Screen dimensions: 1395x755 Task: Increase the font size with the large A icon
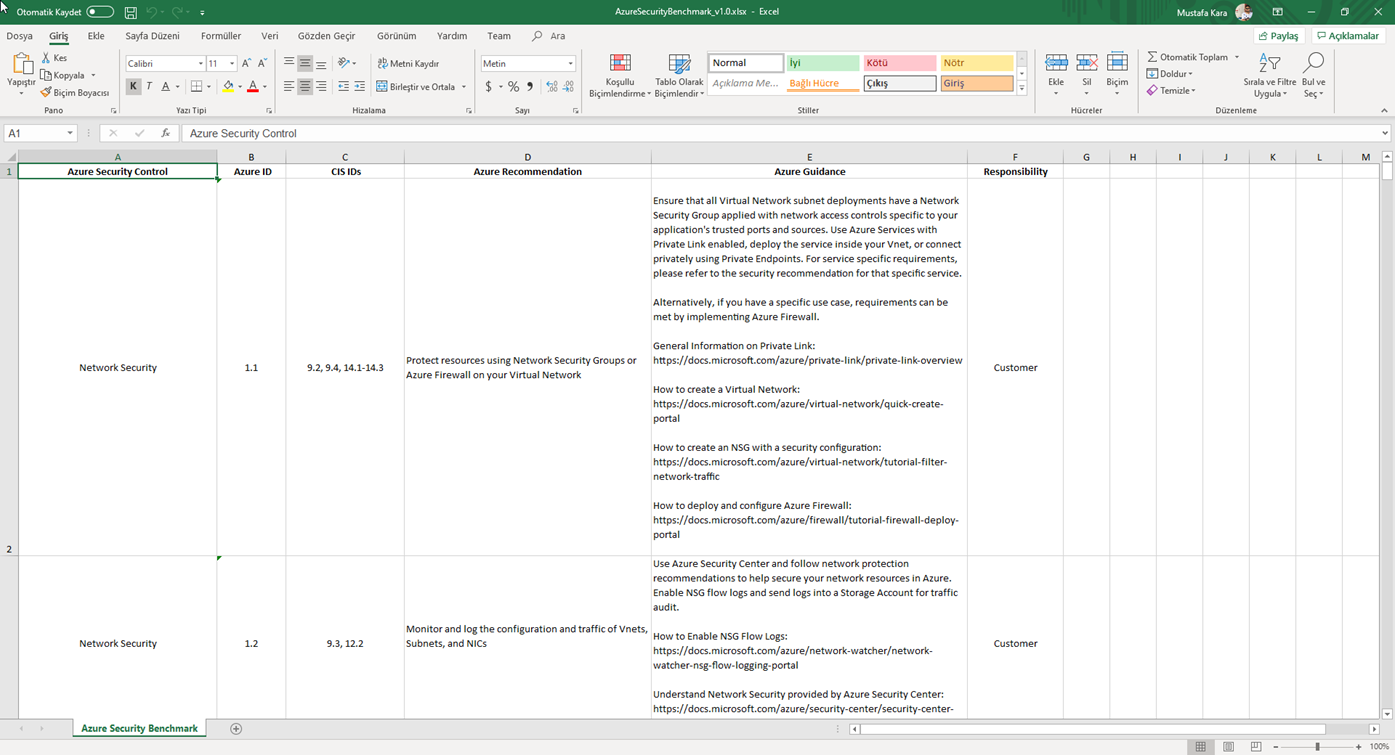click(246, 63)
